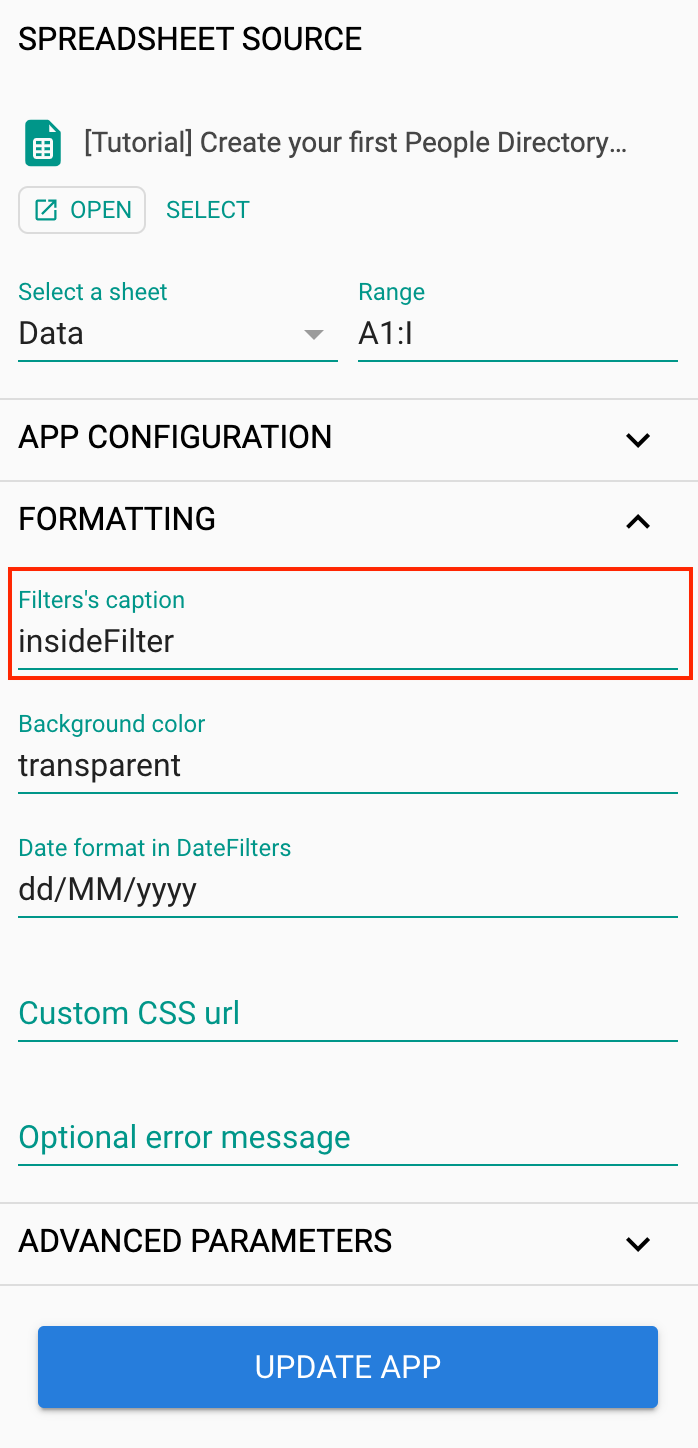Focus the Range field containing A1:I
The width and height of the screenshot is (698, 1448).
click(518, 334)
